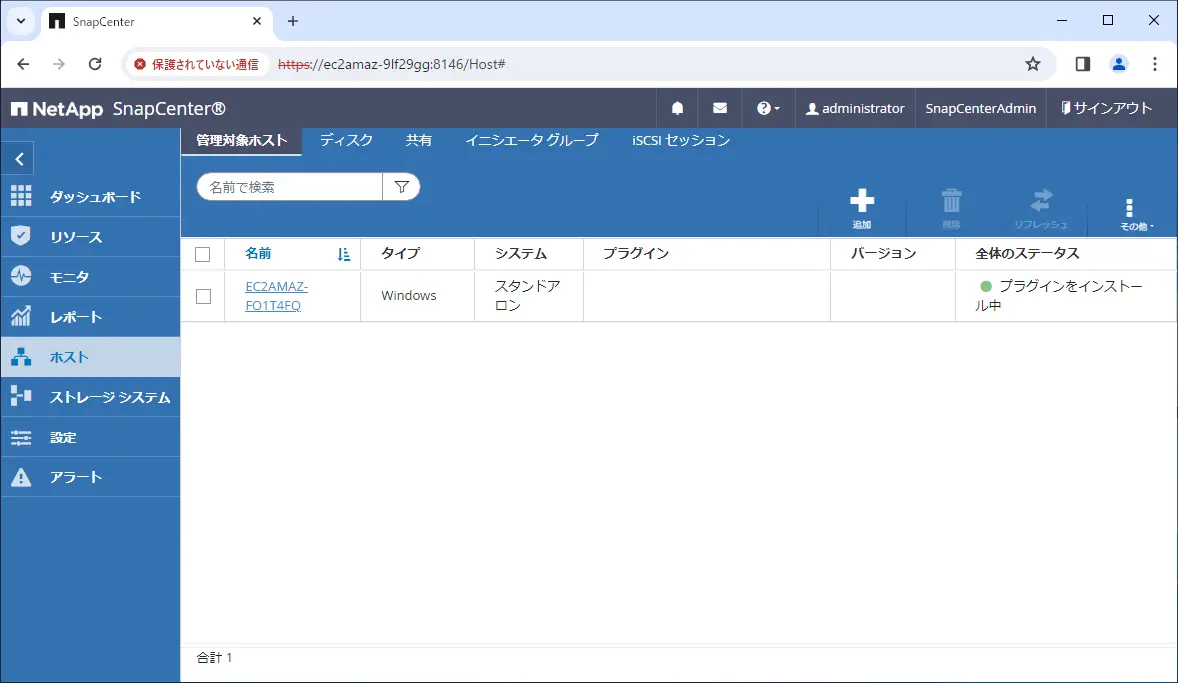Select ホスト in the sidebar
The width and height of the screenshot is (1178, 683).
click(x=90, y=357)
